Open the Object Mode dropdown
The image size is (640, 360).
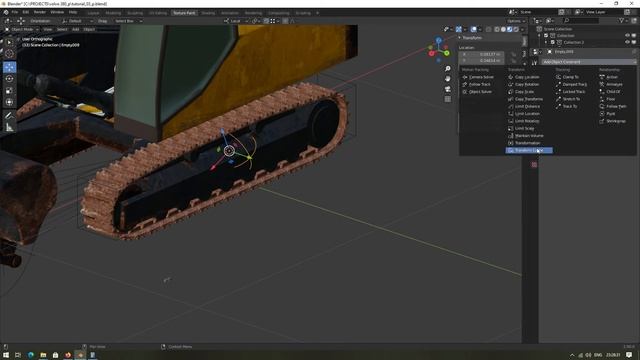pos(22,29)
